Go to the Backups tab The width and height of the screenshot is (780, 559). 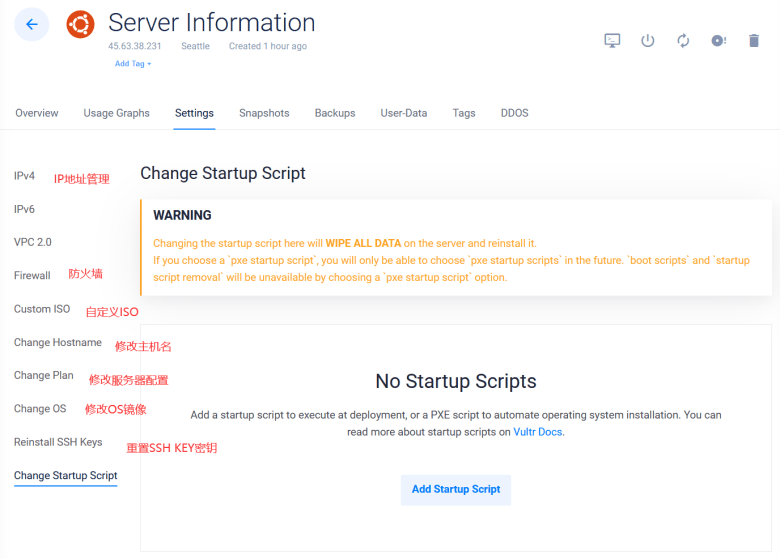point(335,113)
